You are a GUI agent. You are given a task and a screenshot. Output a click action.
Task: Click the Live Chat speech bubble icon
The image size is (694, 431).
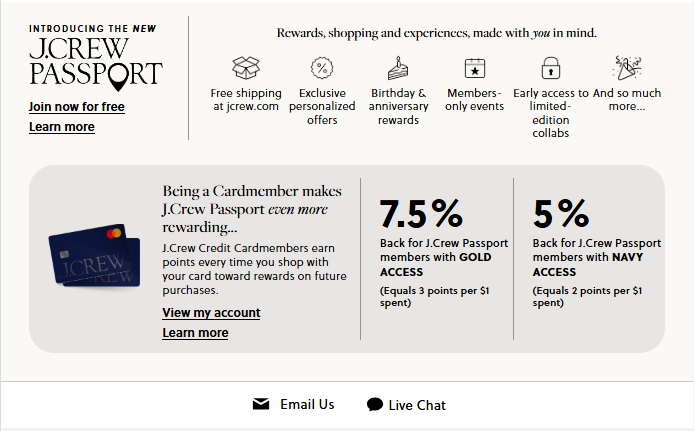click(x=375, y=405)
